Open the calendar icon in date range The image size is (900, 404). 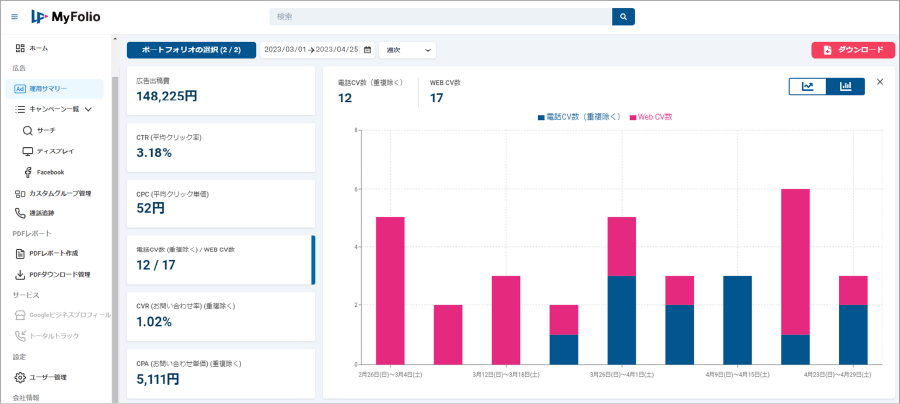[x=367, y=50]
